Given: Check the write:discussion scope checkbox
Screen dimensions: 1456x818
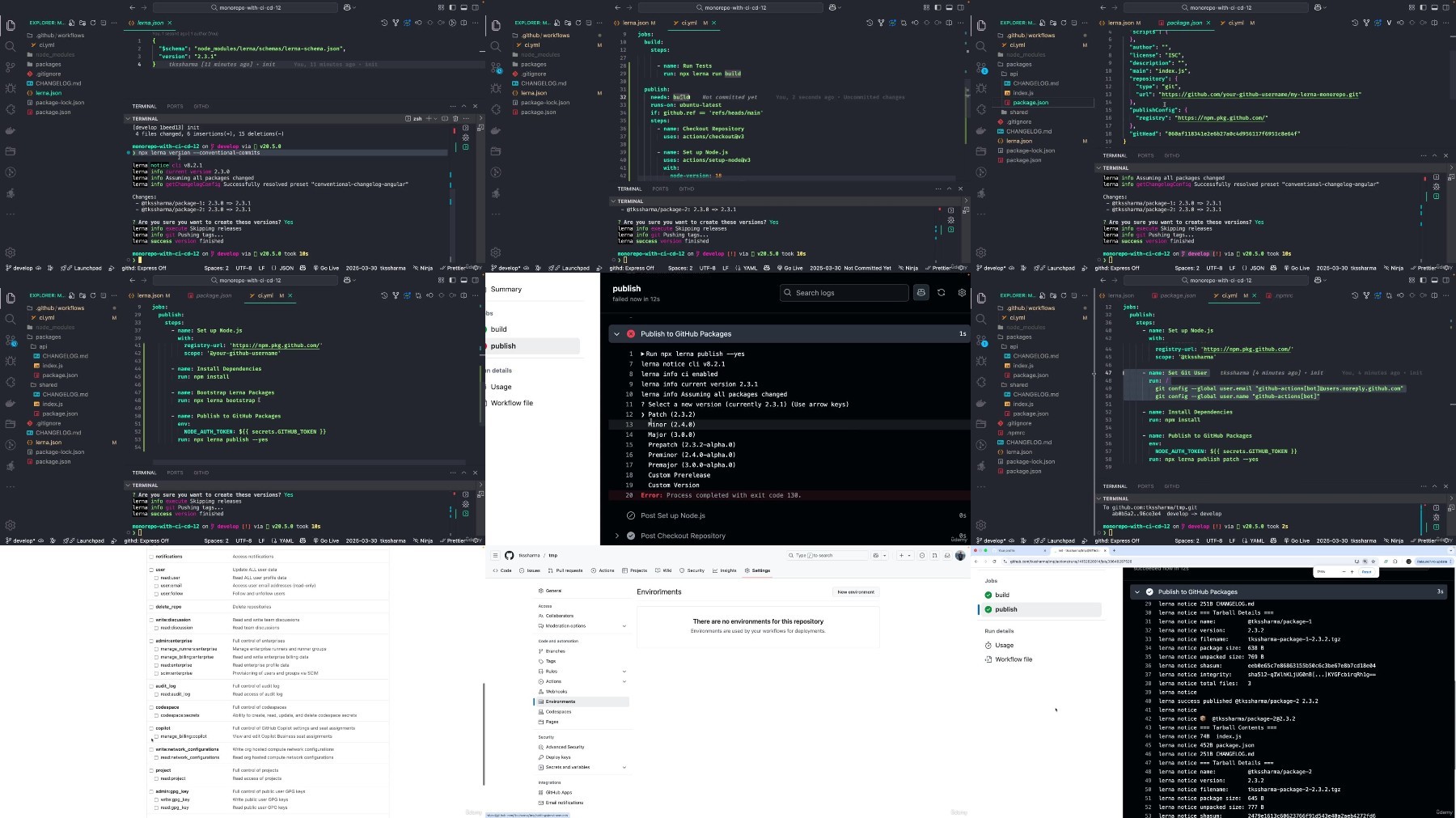Looking at the screenshot, I should [151, 620].
